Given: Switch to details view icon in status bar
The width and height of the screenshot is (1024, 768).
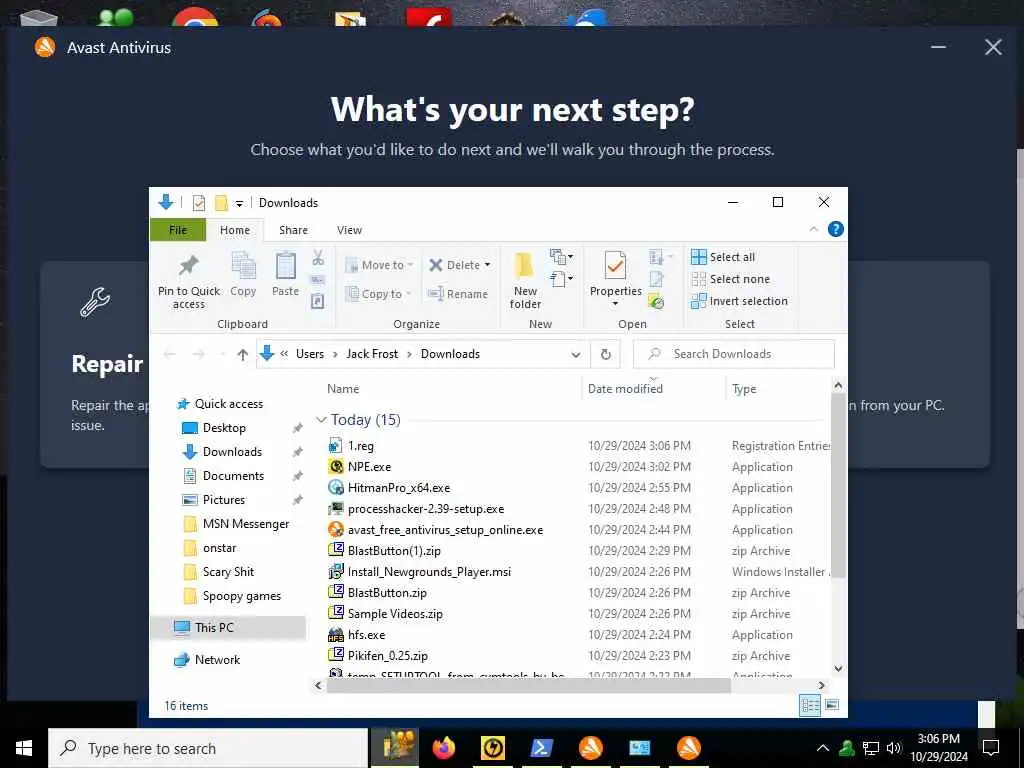Looking at the screenshot, I should (x=810, y=705).
